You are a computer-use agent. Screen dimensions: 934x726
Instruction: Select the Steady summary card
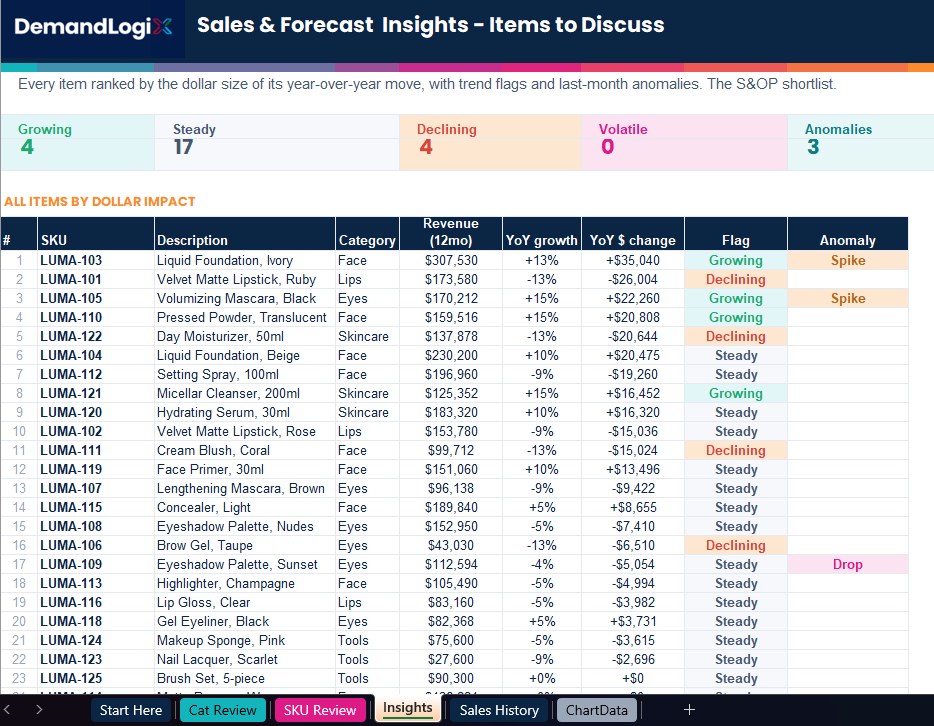point(276,142)
